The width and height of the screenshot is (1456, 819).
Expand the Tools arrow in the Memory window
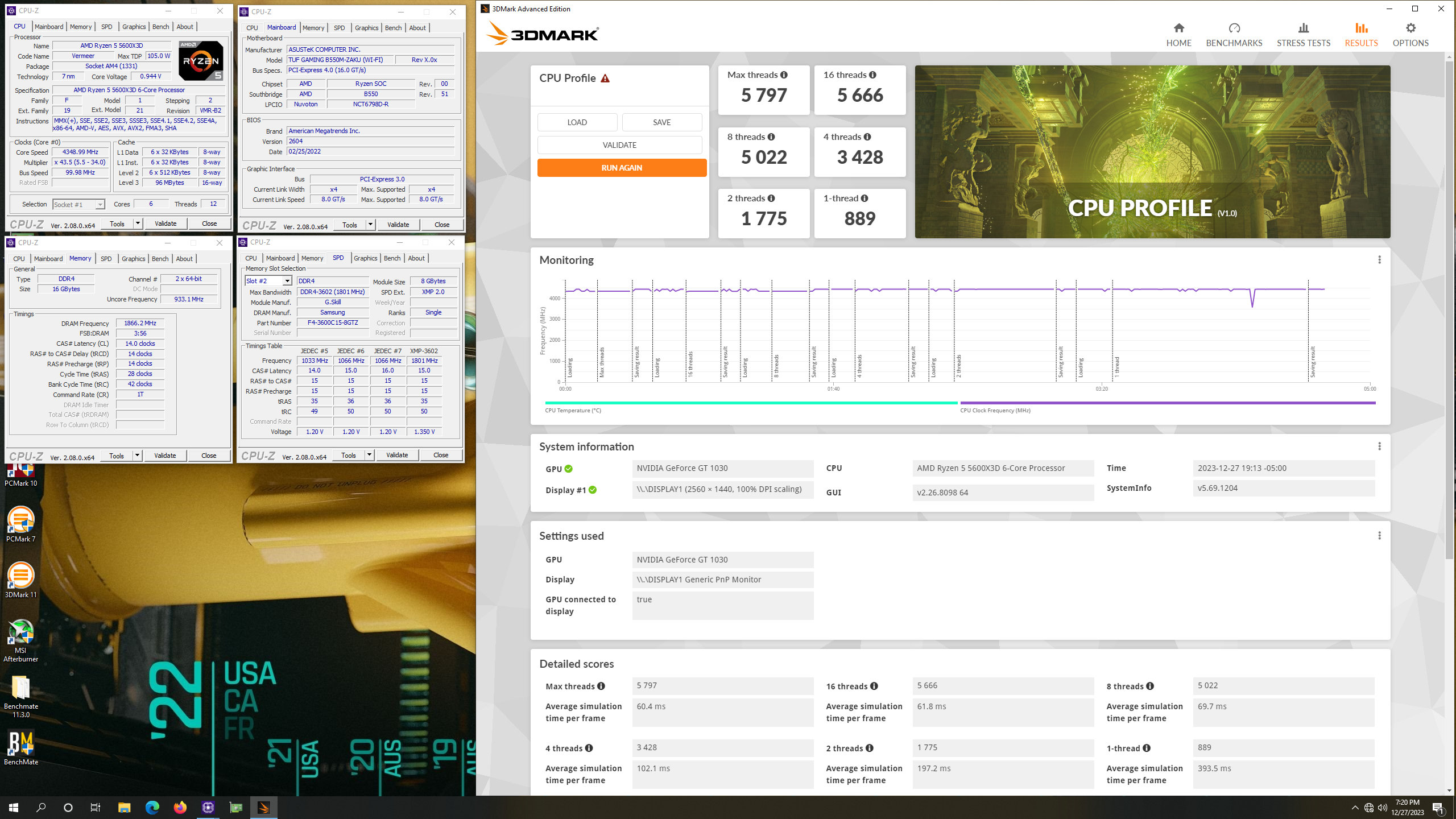pos(137,456)
